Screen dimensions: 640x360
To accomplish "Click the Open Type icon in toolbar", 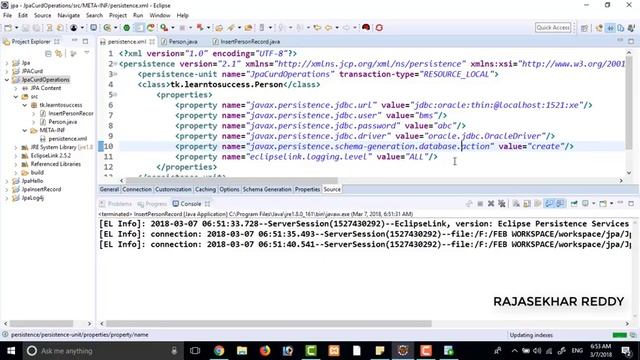I will (x=219, y=28).
